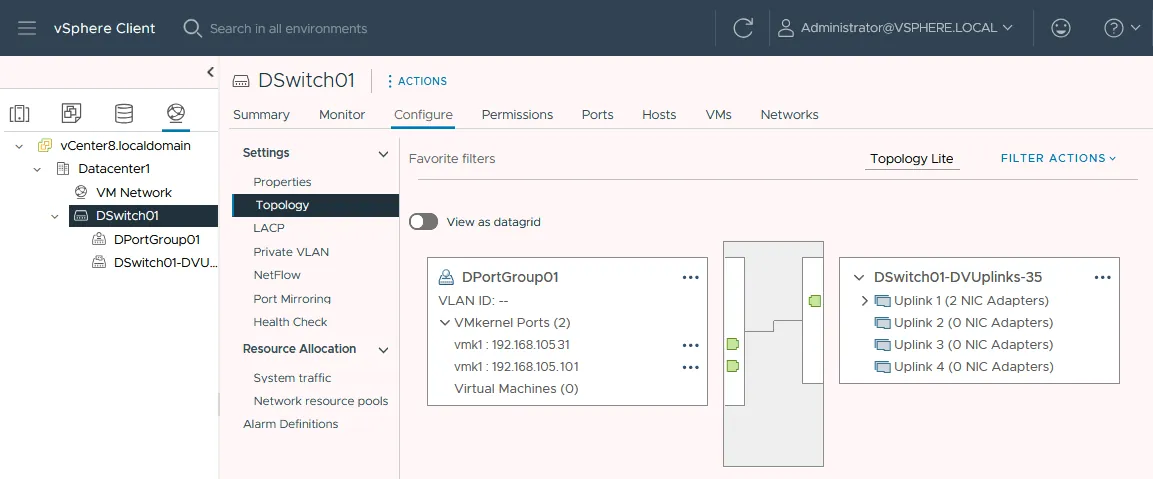Collapse the Settings section
This screenshot has height=479, width=1153.
(383, 154)
